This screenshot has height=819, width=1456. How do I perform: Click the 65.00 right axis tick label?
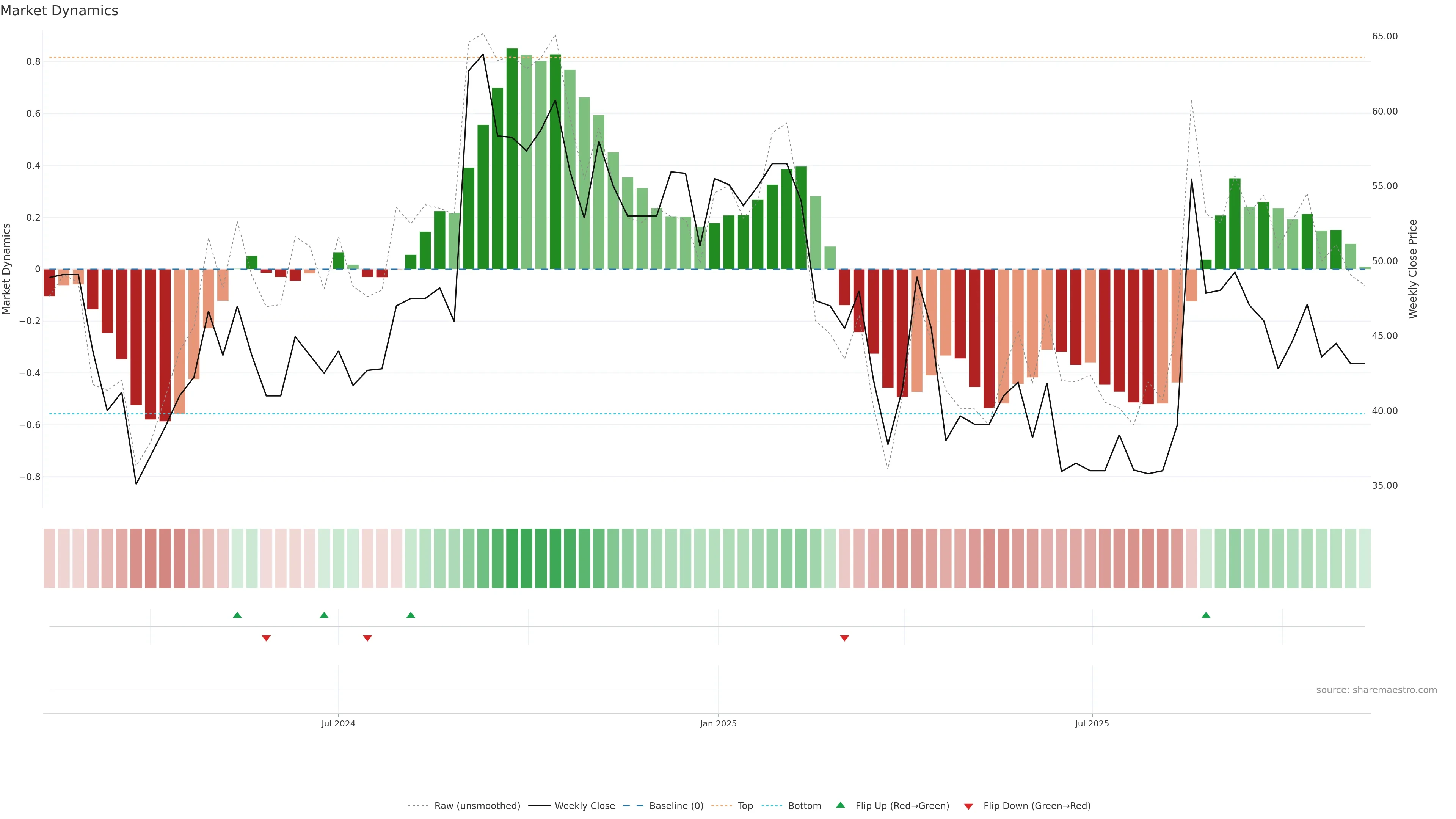[1384, 36]
